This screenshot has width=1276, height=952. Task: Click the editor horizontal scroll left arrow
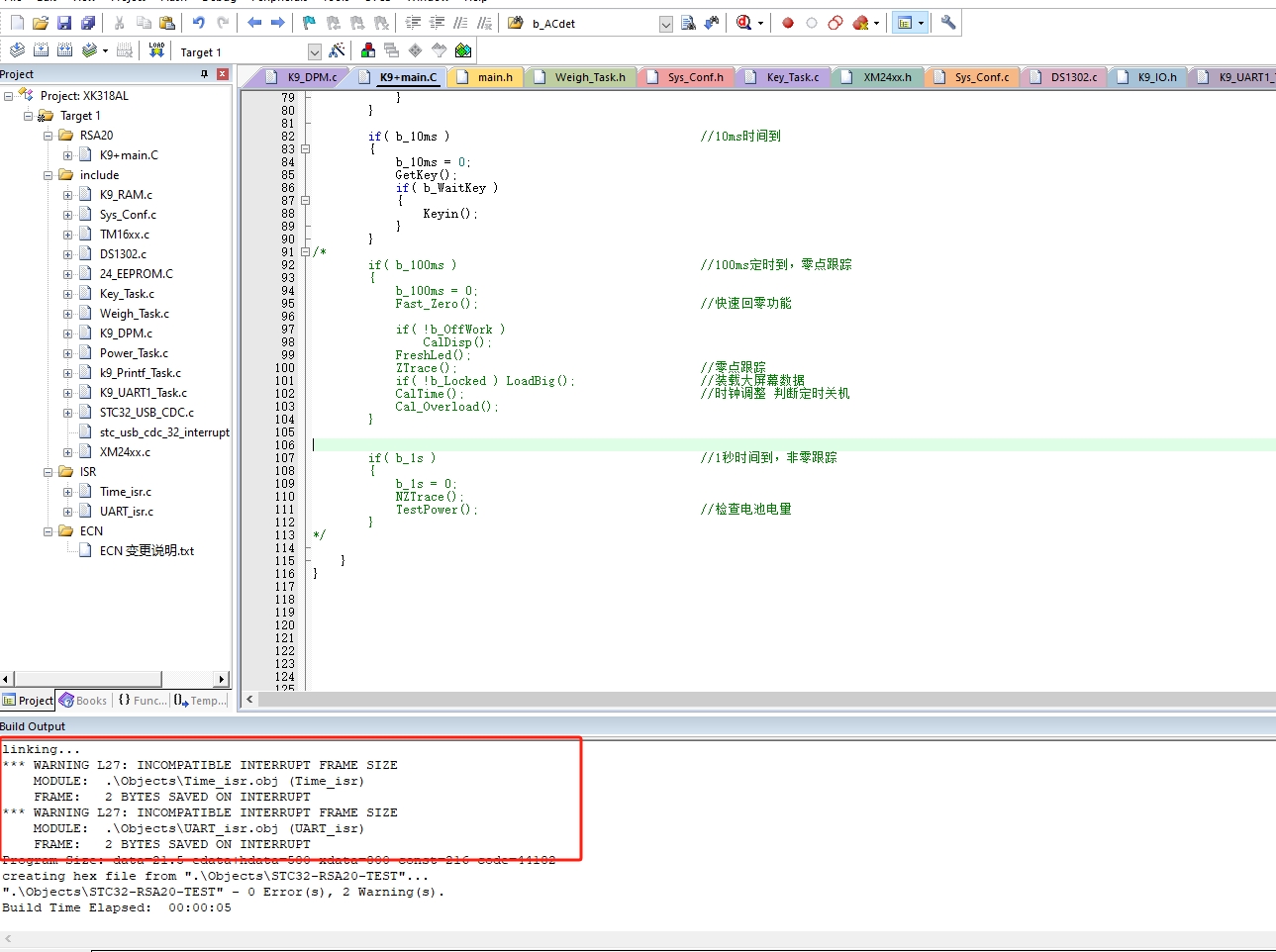pos(249,700)
